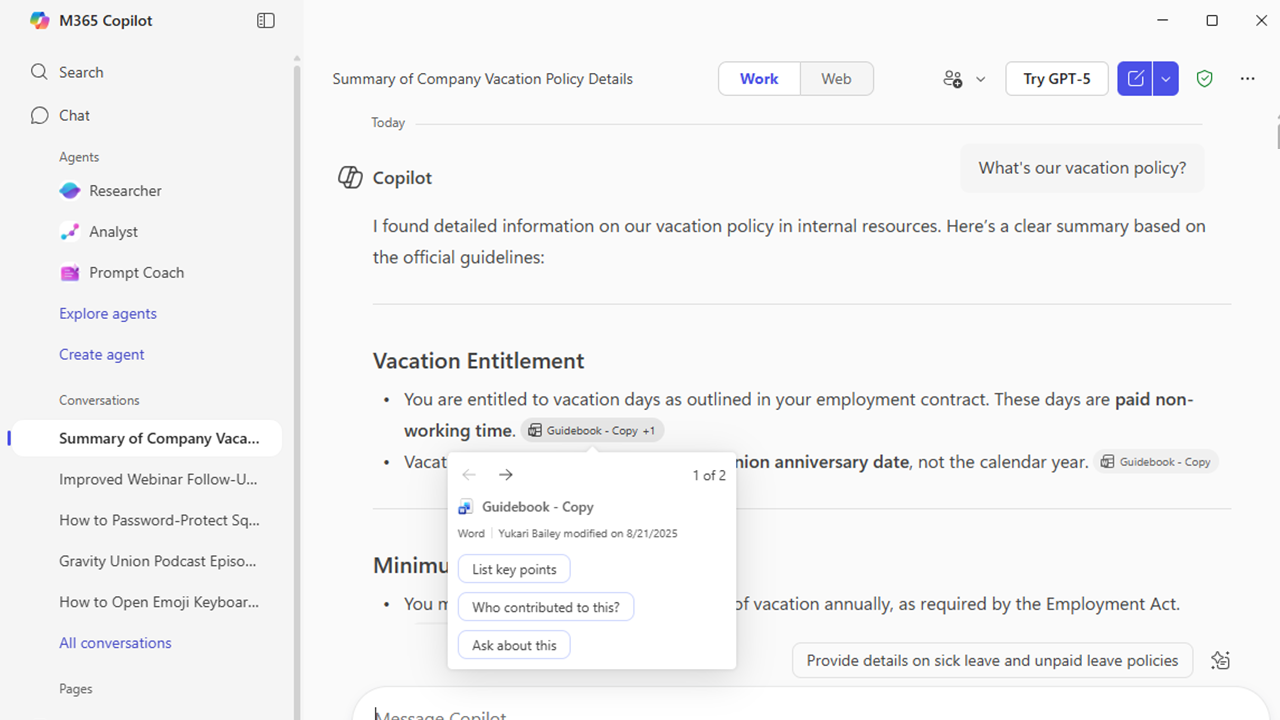Select the Gravity Union Podcast Episode conversation

(x=157, y=561)
